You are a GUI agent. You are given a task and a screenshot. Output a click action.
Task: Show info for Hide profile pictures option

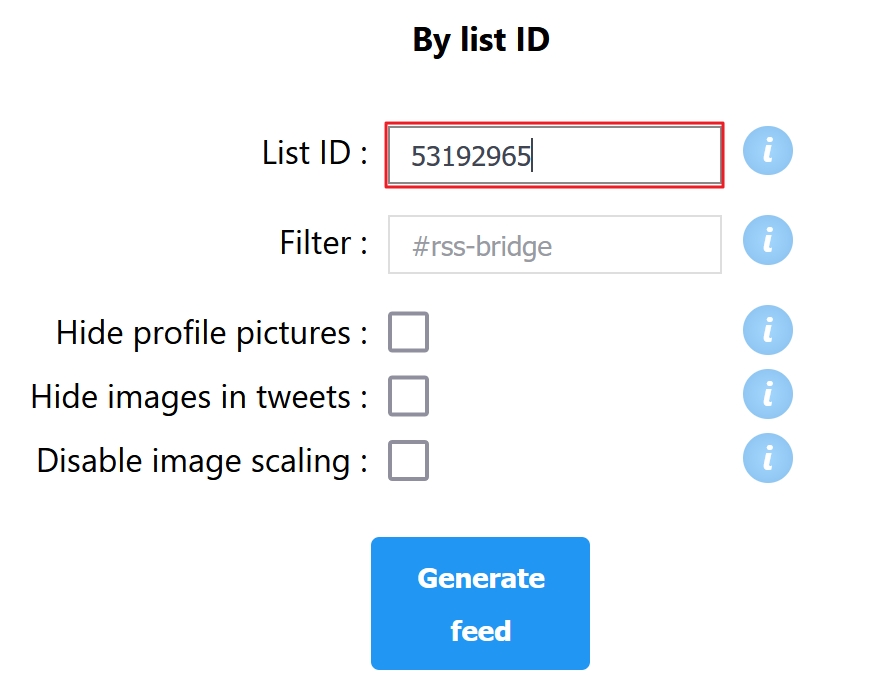[767, 330]
